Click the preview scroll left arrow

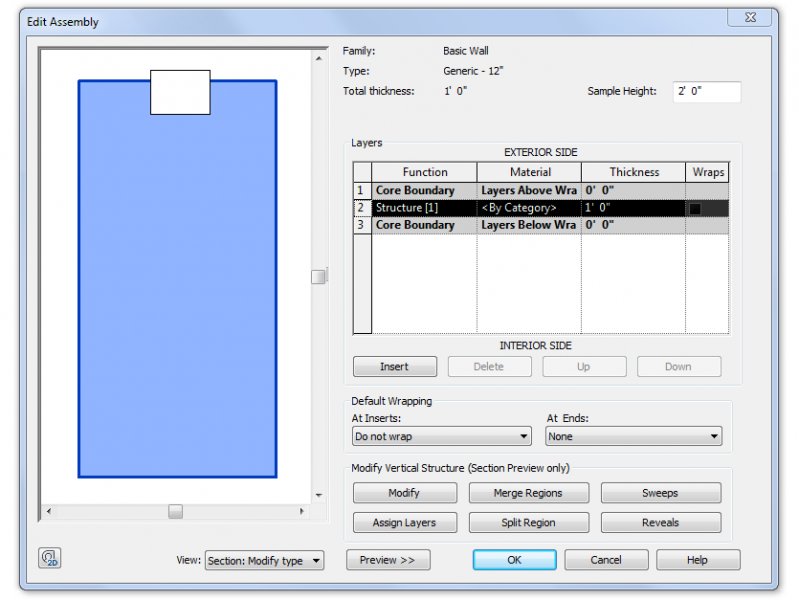49,511
